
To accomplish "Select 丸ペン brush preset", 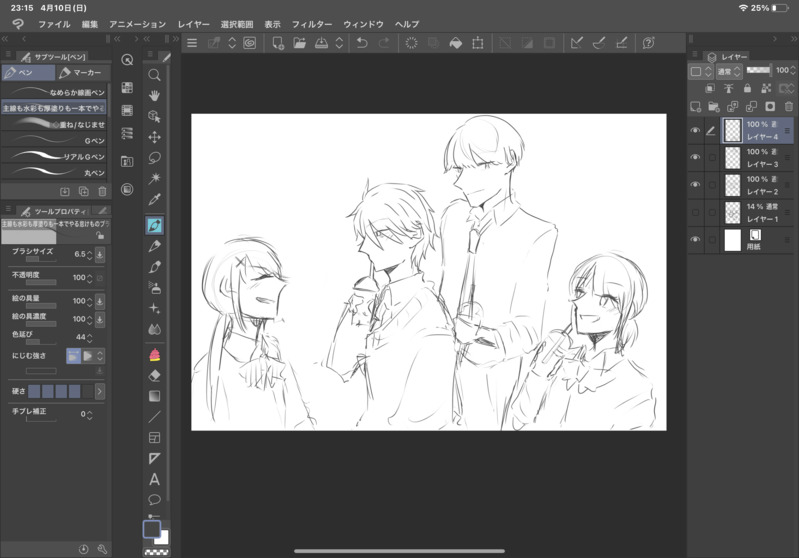I will [54, 173].
